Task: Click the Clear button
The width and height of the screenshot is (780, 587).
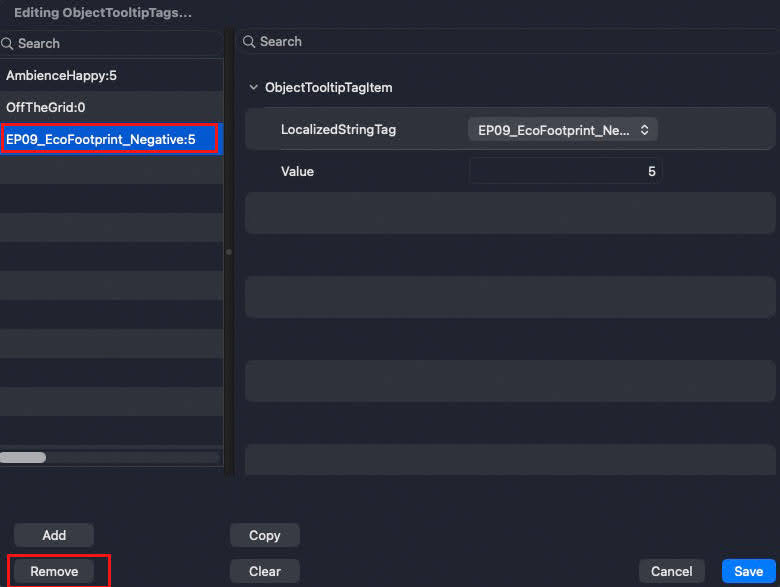Action: (265, 571)
